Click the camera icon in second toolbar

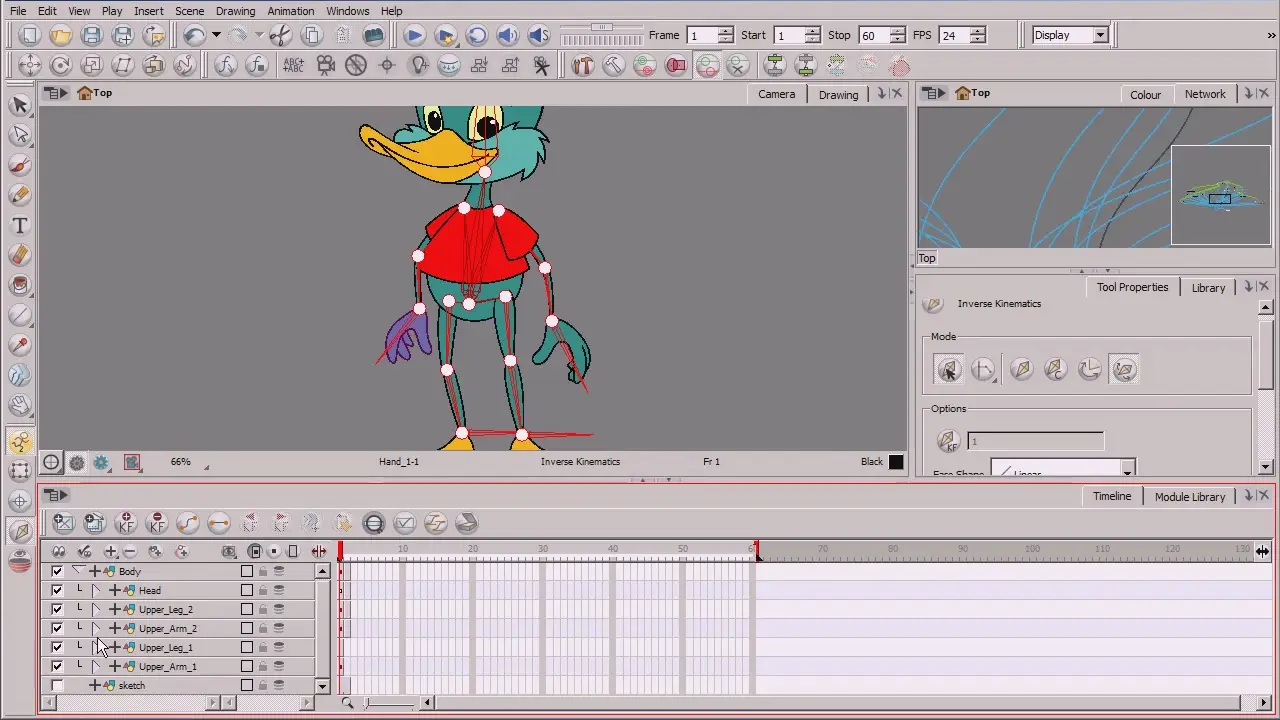pyautogui.click(x=325, y=65)
